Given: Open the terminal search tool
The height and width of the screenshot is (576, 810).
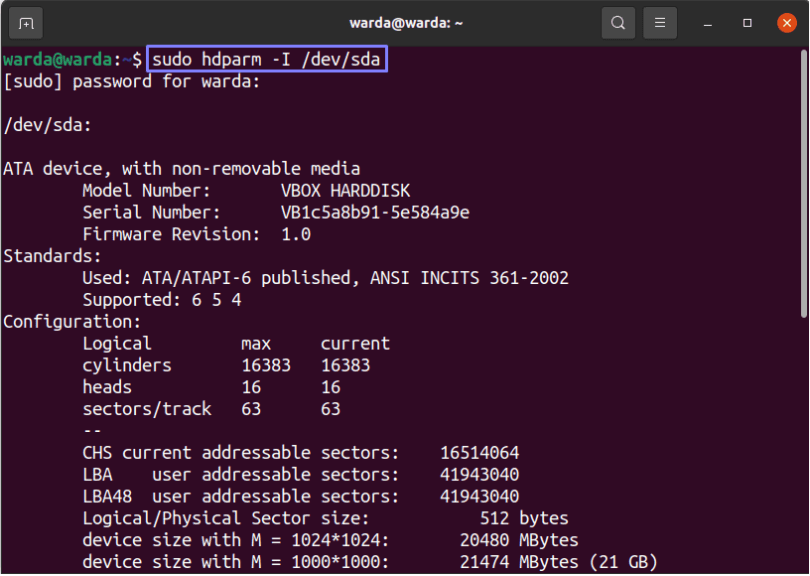Looking at the screenshot, I should (618, 23).
